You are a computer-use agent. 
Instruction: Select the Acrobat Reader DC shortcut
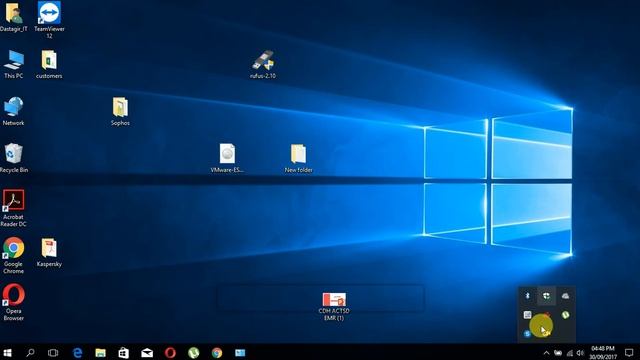(x=13, y=208)
